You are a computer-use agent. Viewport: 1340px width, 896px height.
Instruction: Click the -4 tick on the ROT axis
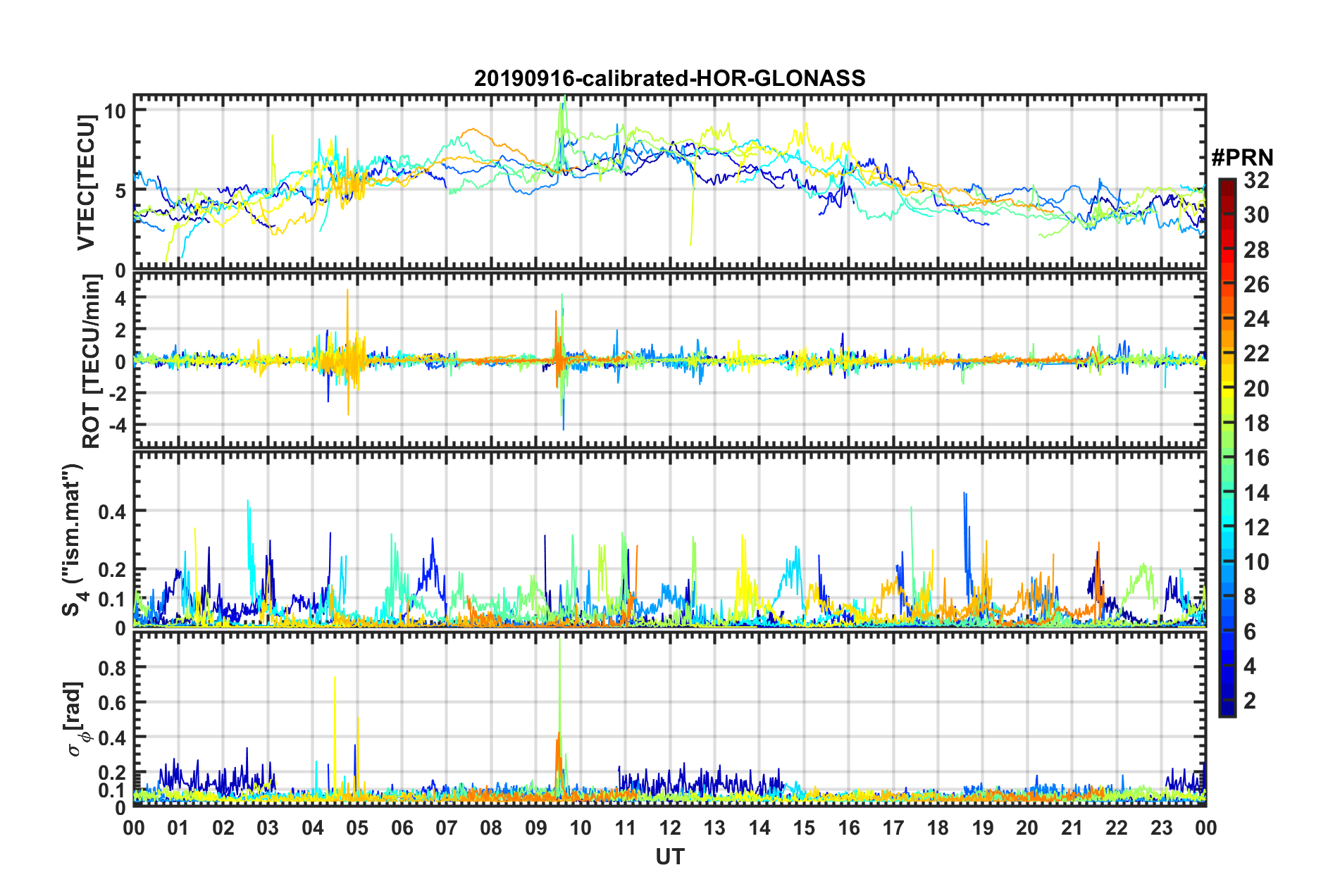click(117, 425)
